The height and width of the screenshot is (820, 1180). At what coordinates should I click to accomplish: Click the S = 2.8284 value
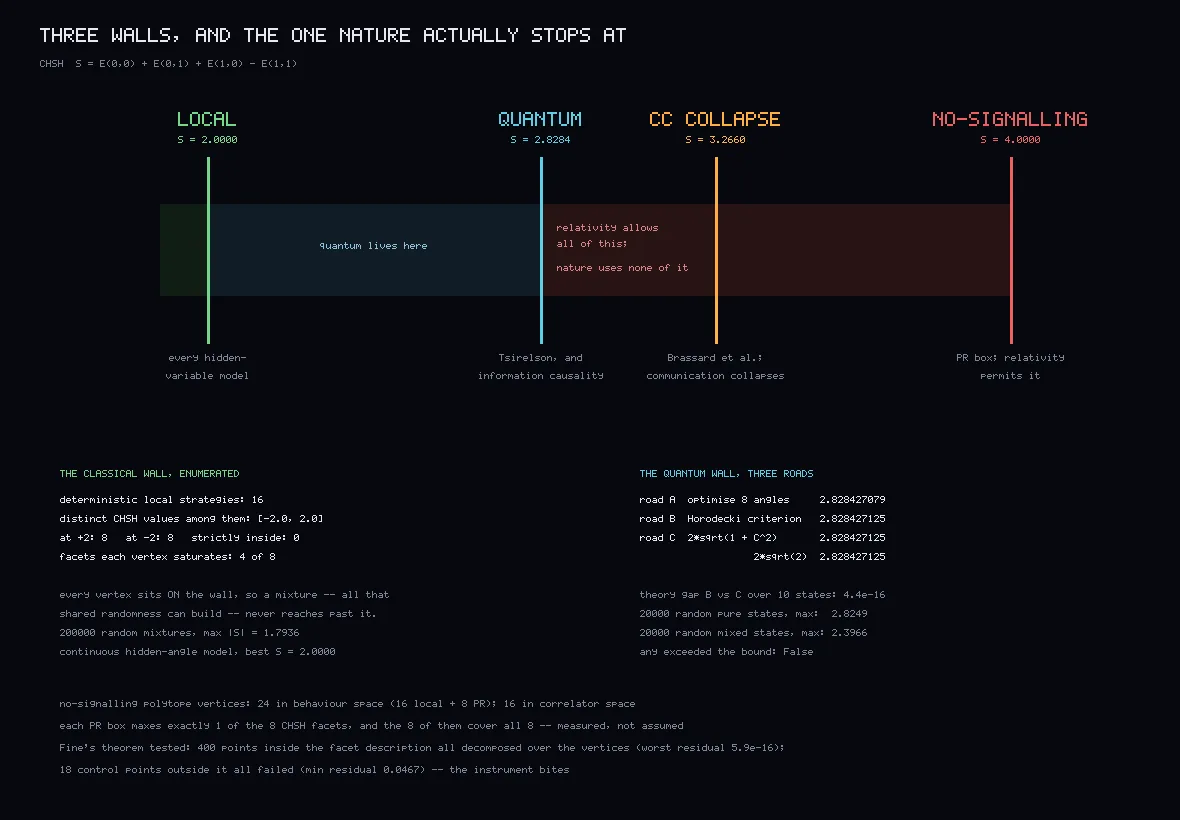pos(540,139)
